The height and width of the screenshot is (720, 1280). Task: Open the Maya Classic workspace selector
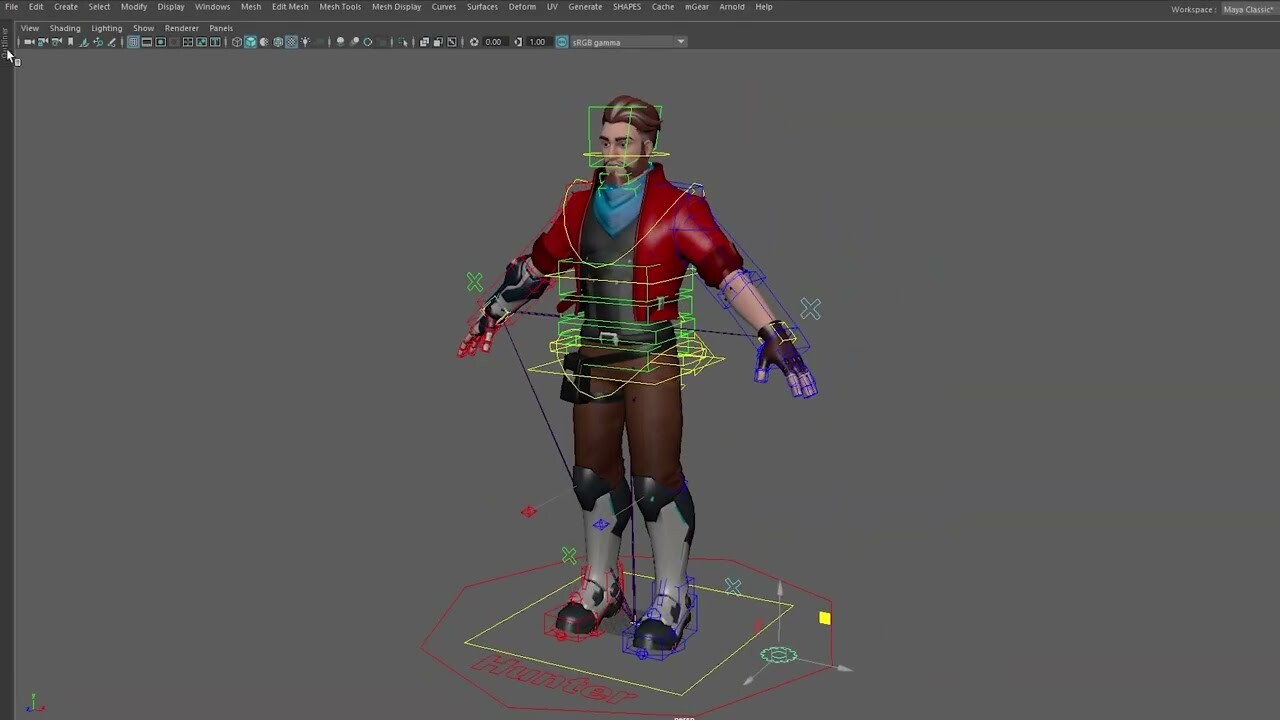point(1248,9)
